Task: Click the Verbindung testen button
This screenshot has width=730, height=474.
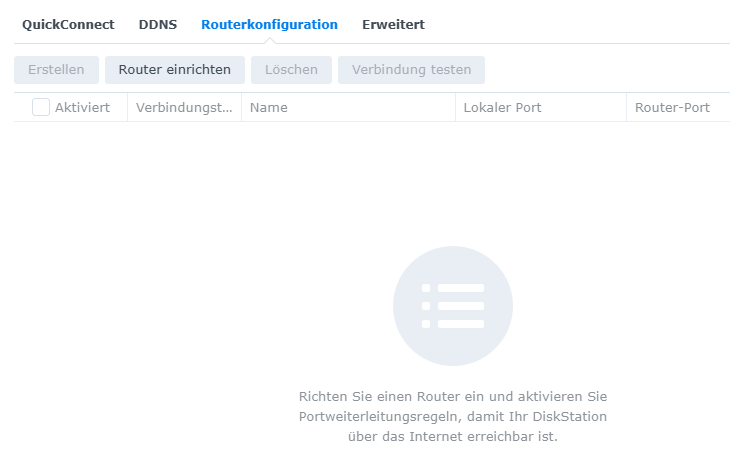Action: click(x=411, y=70)
